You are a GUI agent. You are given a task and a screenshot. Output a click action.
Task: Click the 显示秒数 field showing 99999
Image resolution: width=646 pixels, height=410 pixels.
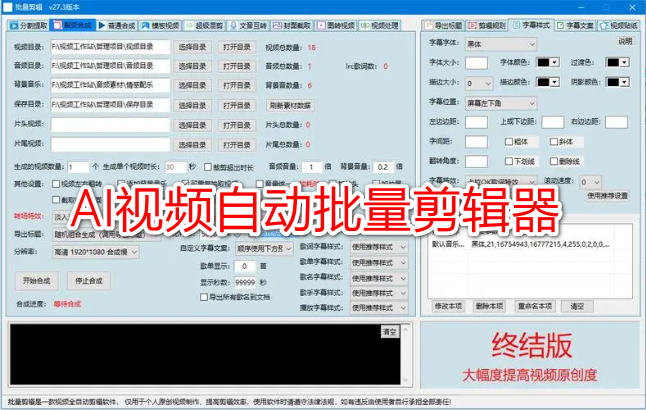[245, 282]
